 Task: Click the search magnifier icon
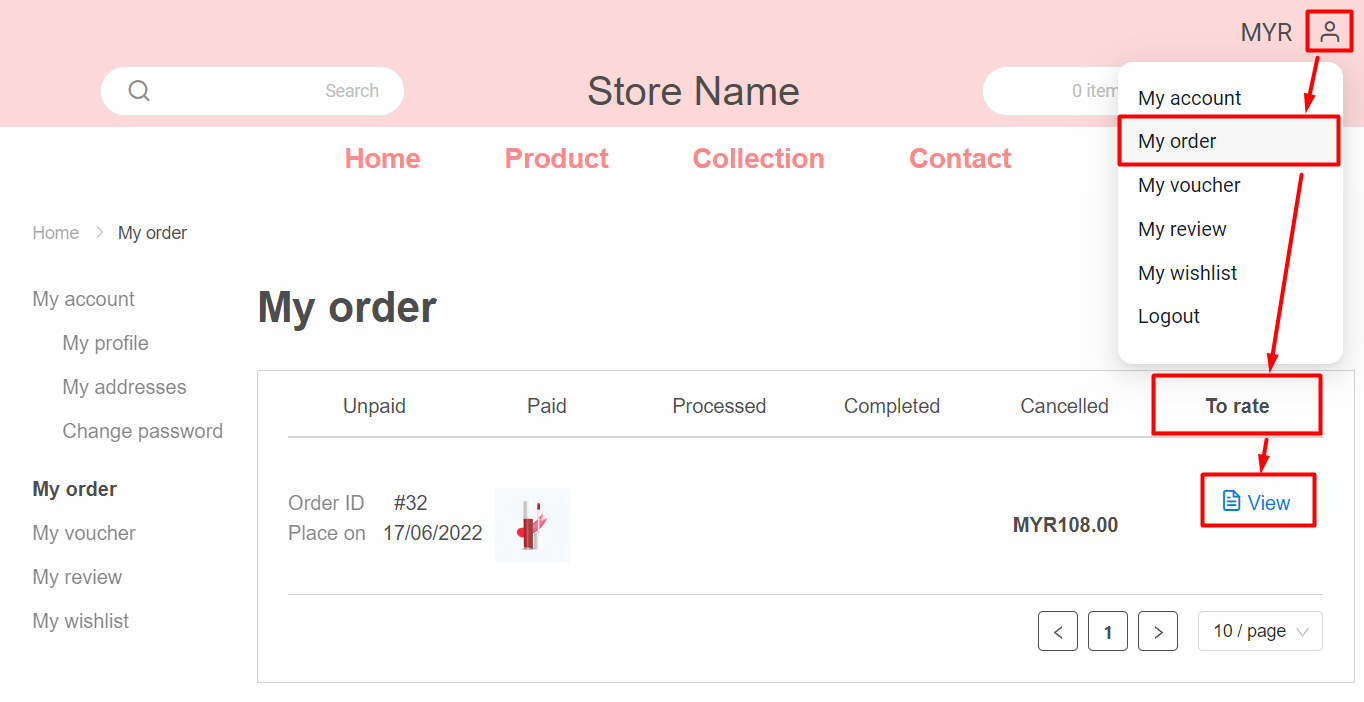[x=139, y=90]
